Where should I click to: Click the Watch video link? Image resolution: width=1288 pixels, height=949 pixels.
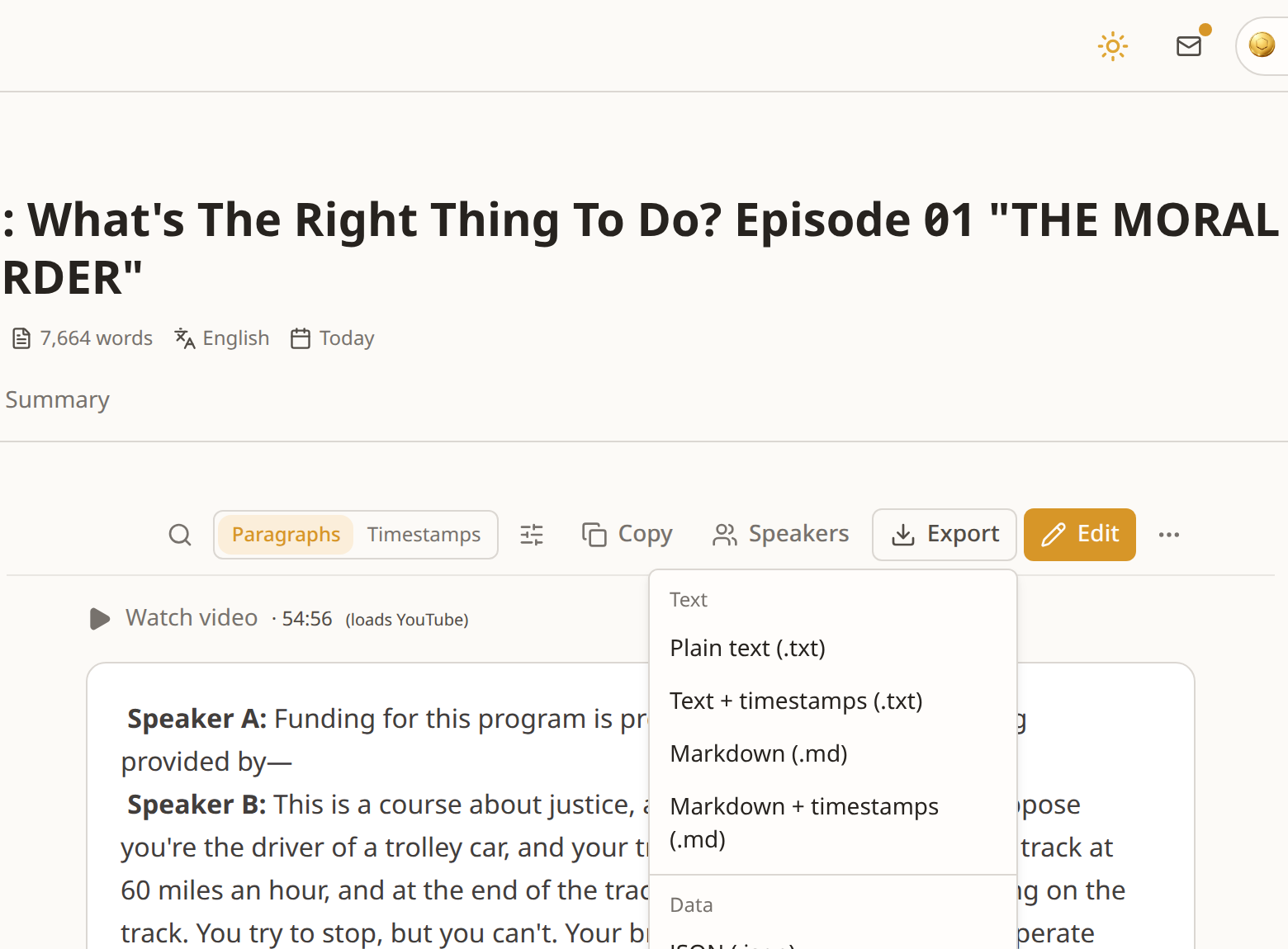click(192, 618)
